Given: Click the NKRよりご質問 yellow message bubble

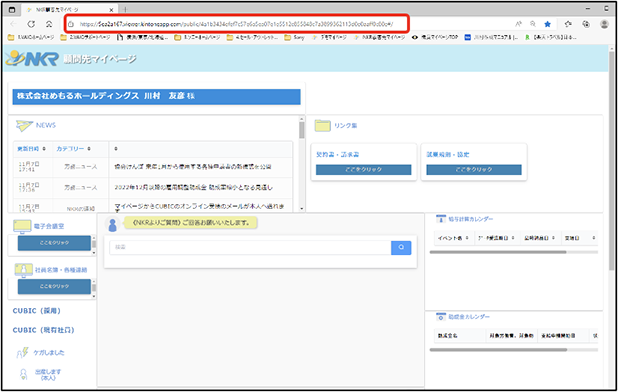Looking at the screenshot, I should (191, 223).
